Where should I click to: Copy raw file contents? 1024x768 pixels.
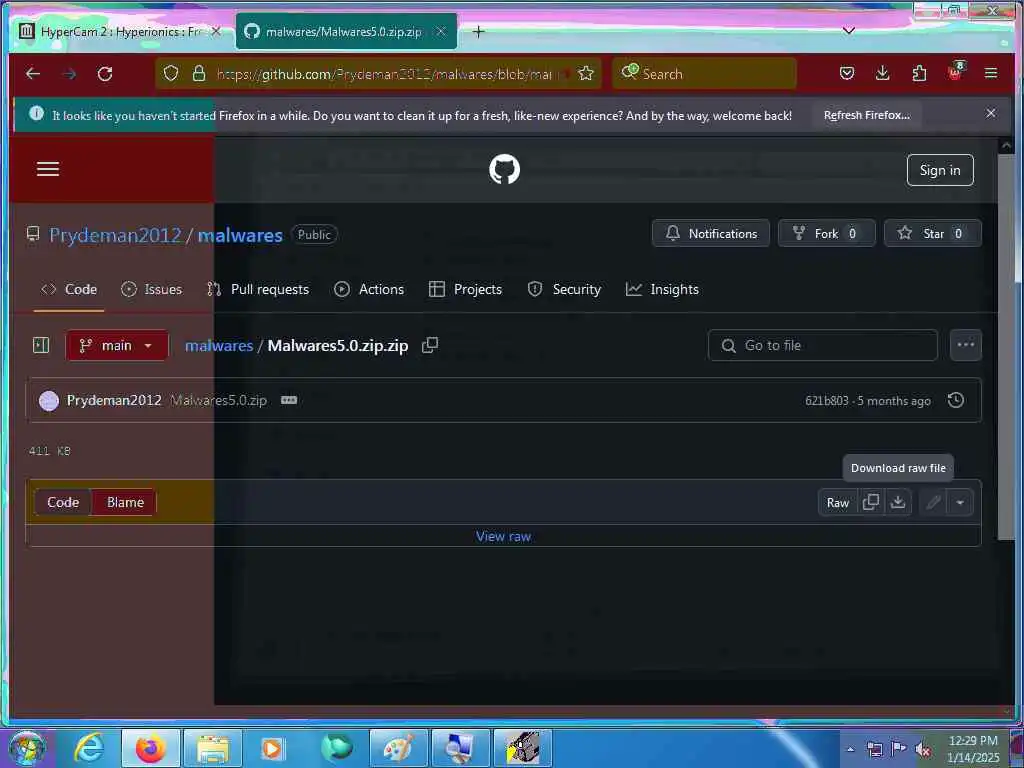[871, 502]
